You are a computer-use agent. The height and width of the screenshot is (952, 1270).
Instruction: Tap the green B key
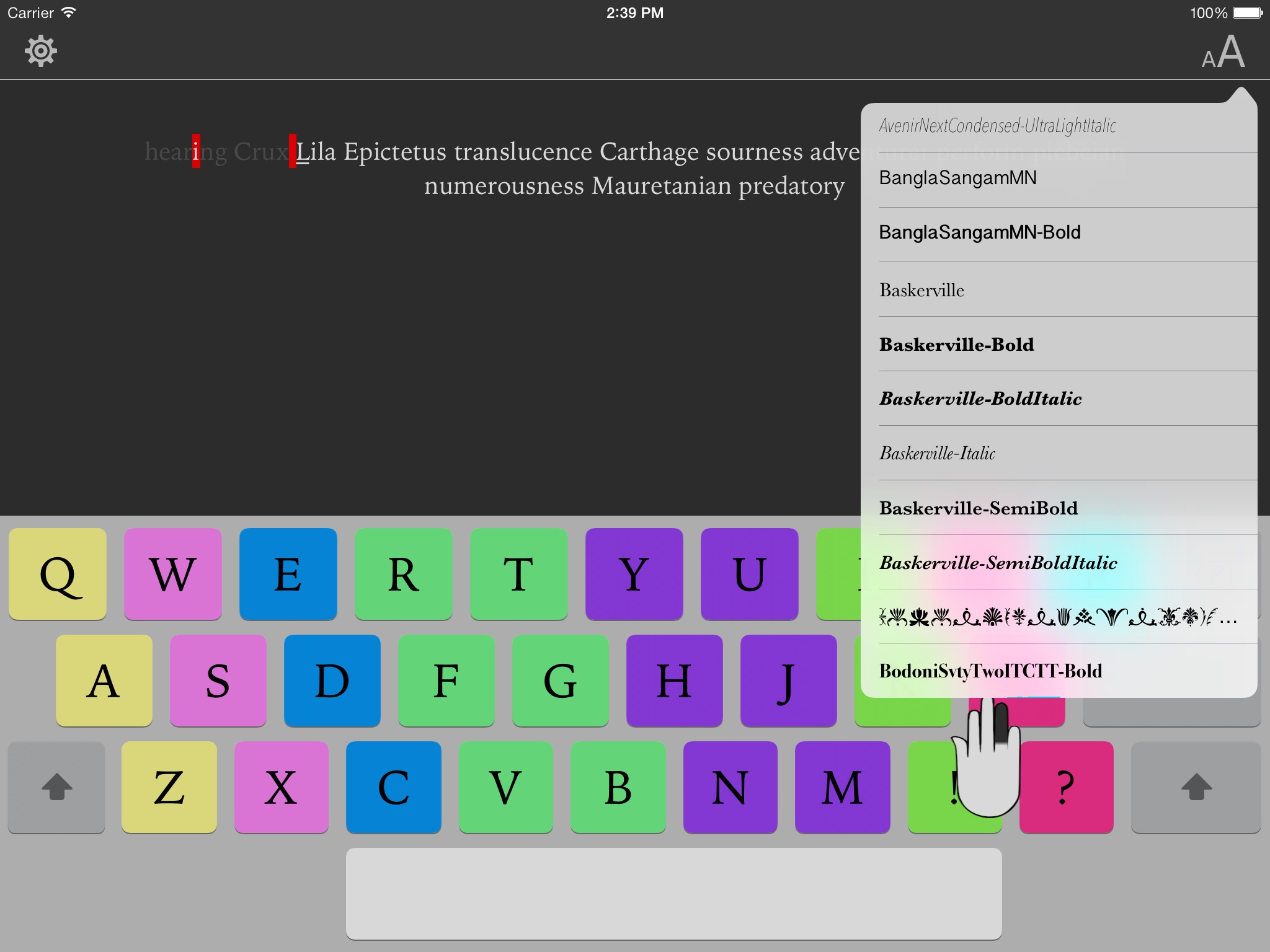click(618, 787)
